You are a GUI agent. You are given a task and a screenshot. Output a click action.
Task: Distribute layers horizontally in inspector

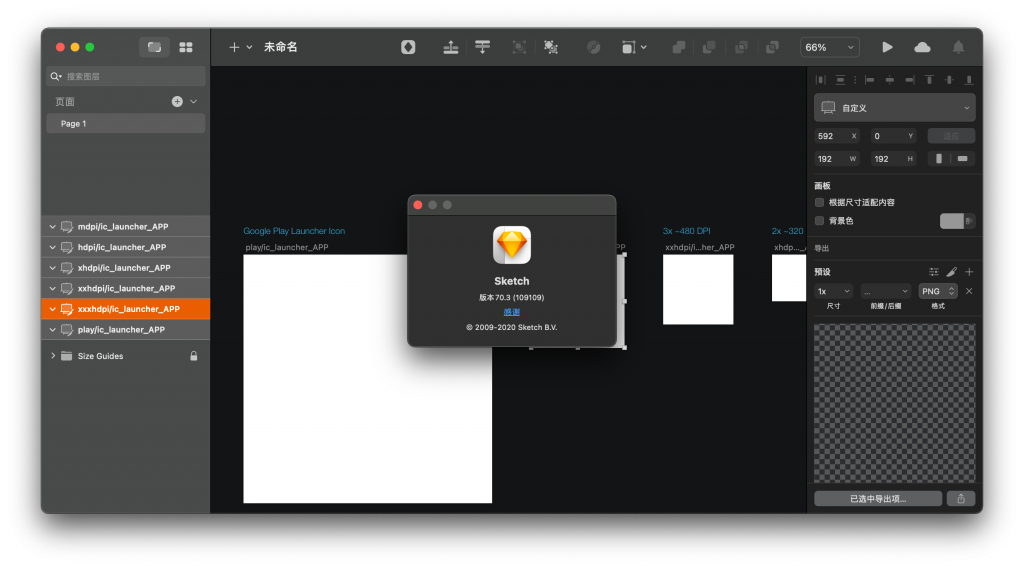pyautogui.click(x=821, y=80)
